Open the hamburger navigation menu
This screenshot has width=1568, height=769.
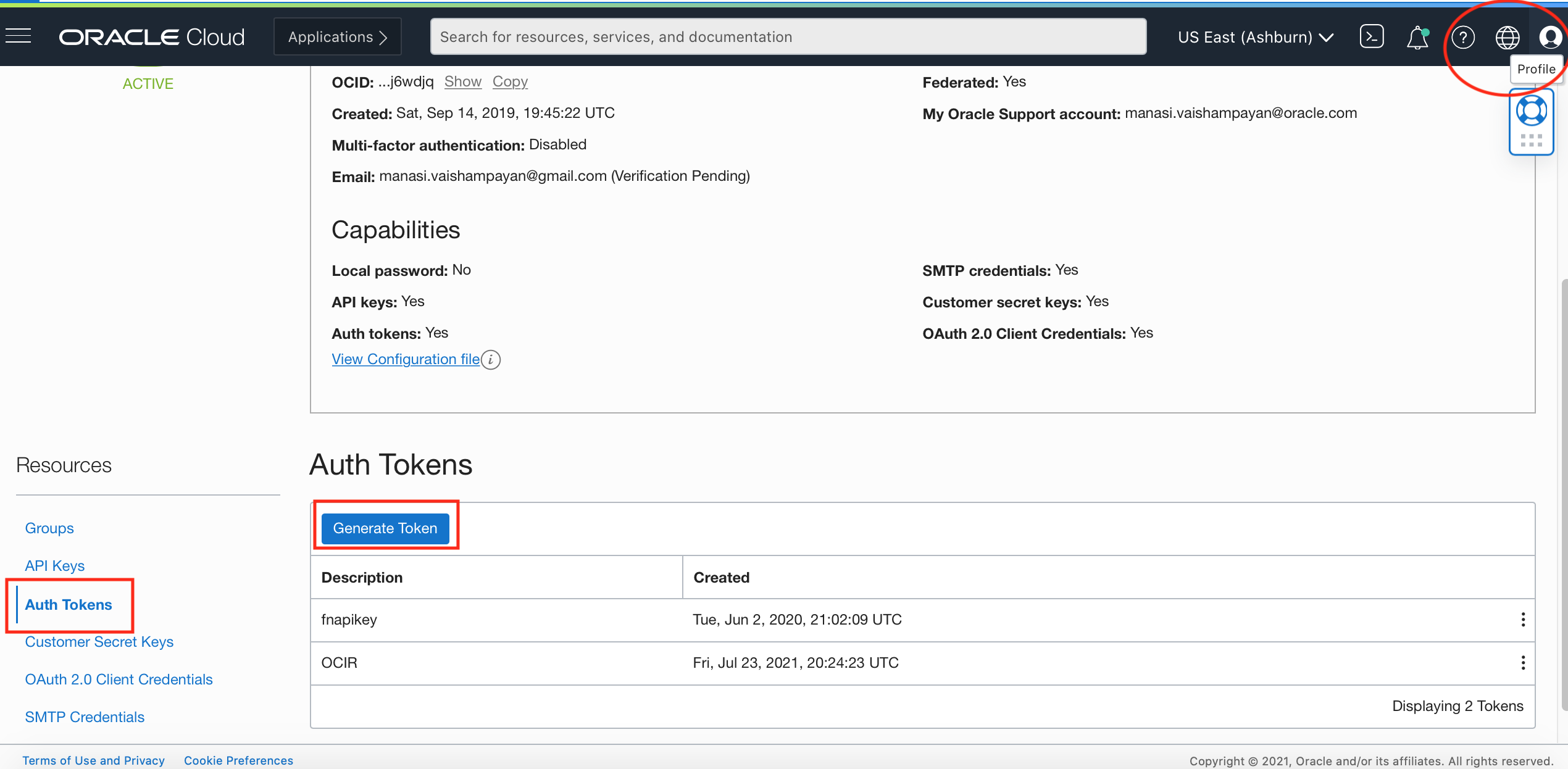(x=19, y=36)
